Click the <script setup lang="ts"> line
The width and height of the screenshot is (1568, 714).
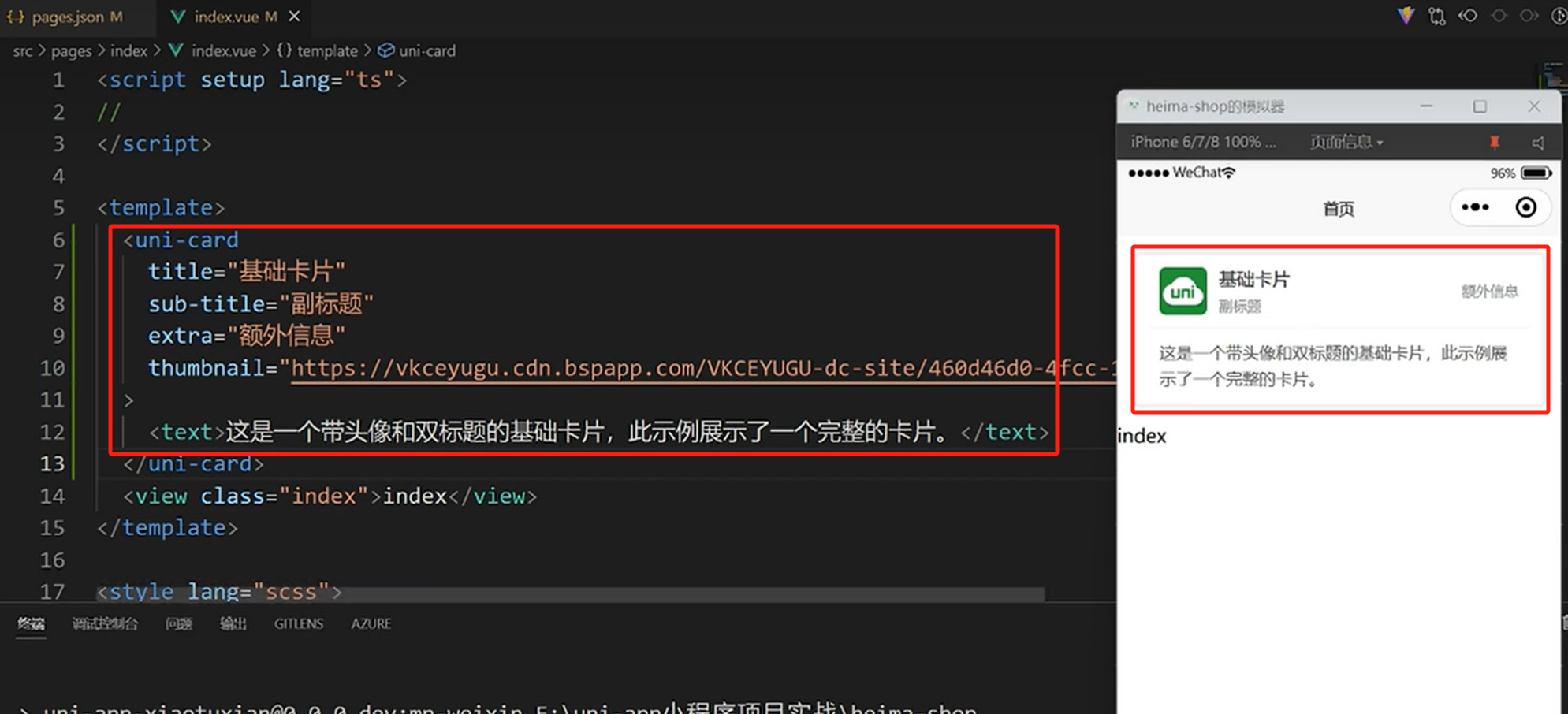coord(252,80)
